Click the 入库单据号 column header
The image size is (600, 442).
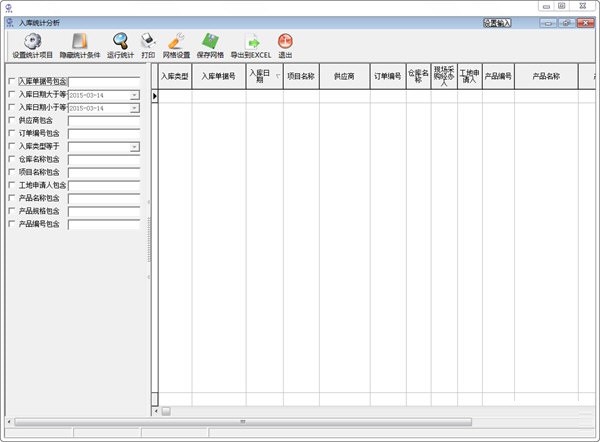point(219,77)
